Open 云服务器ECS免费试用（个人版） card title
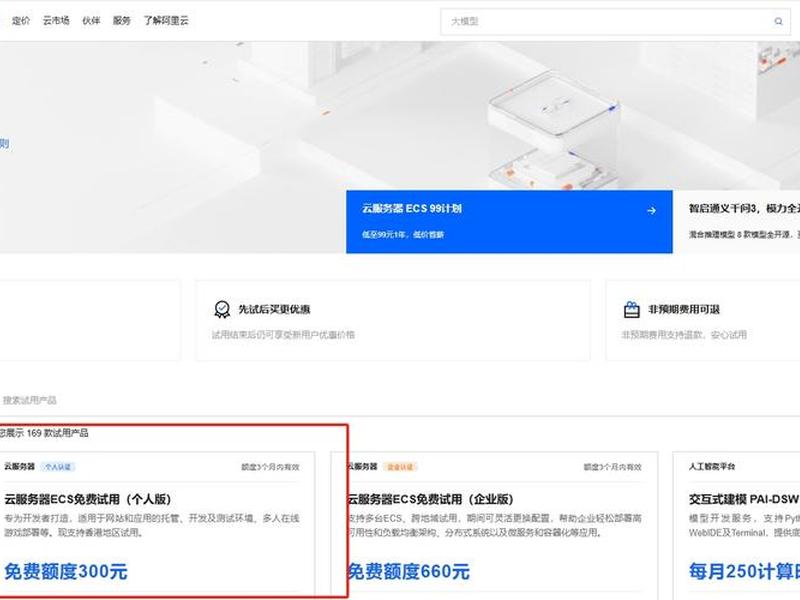Image resolution: width=800 pixels, height=600 pixels. (88, 499)
